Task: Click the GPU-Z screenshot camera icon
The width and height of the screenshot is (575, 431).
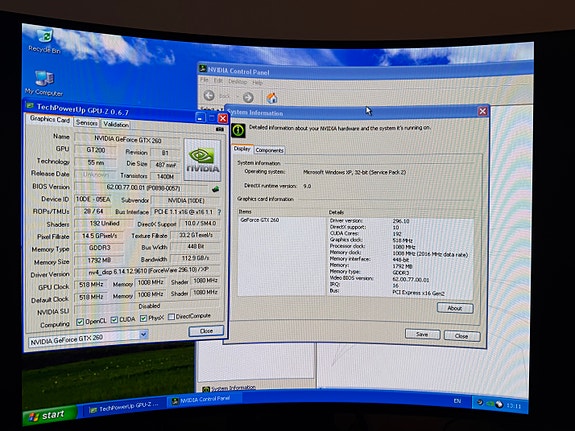Action: 219,129
